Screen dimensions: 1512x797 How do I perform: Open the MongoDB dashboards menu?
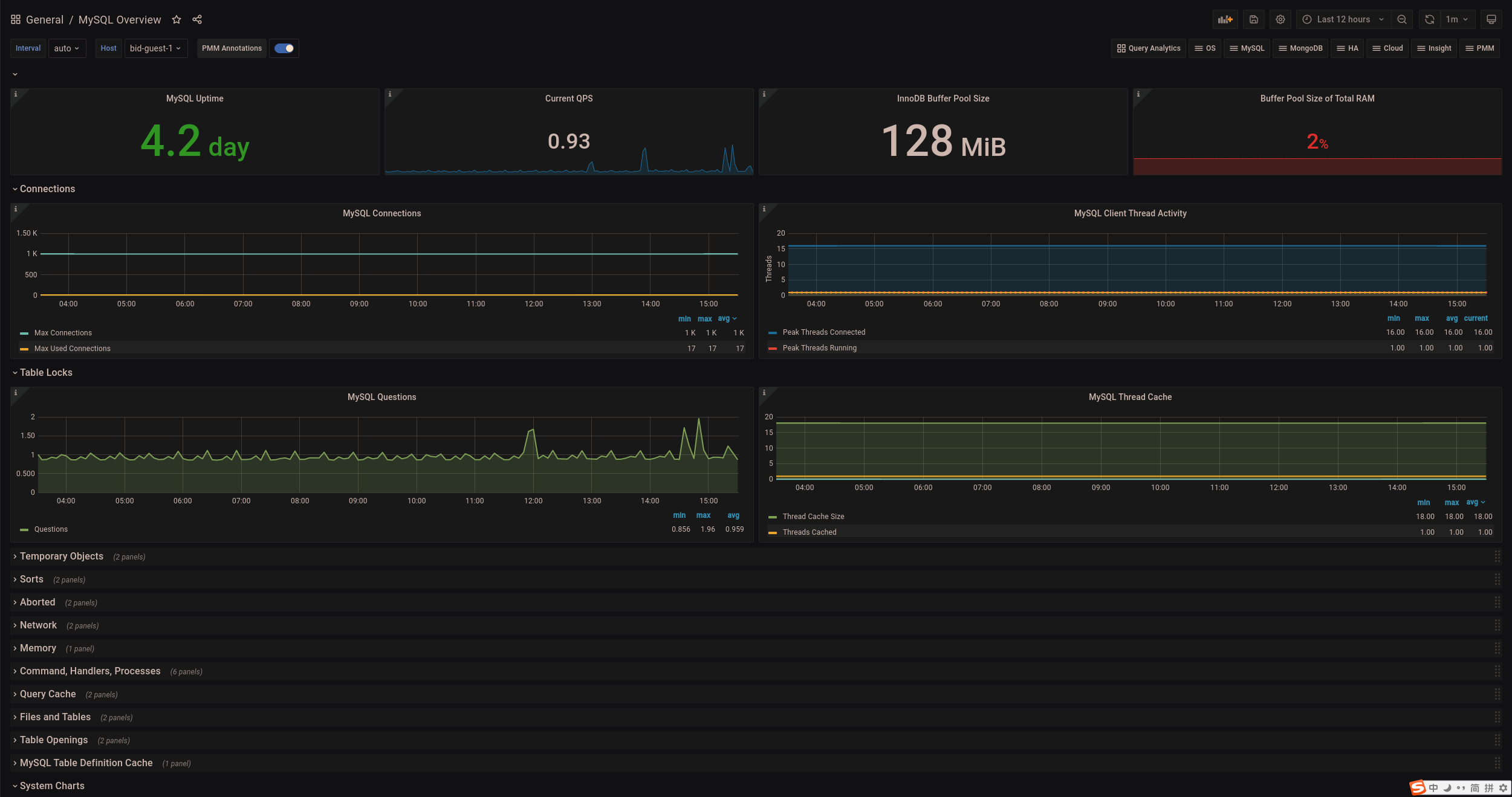1300,48
